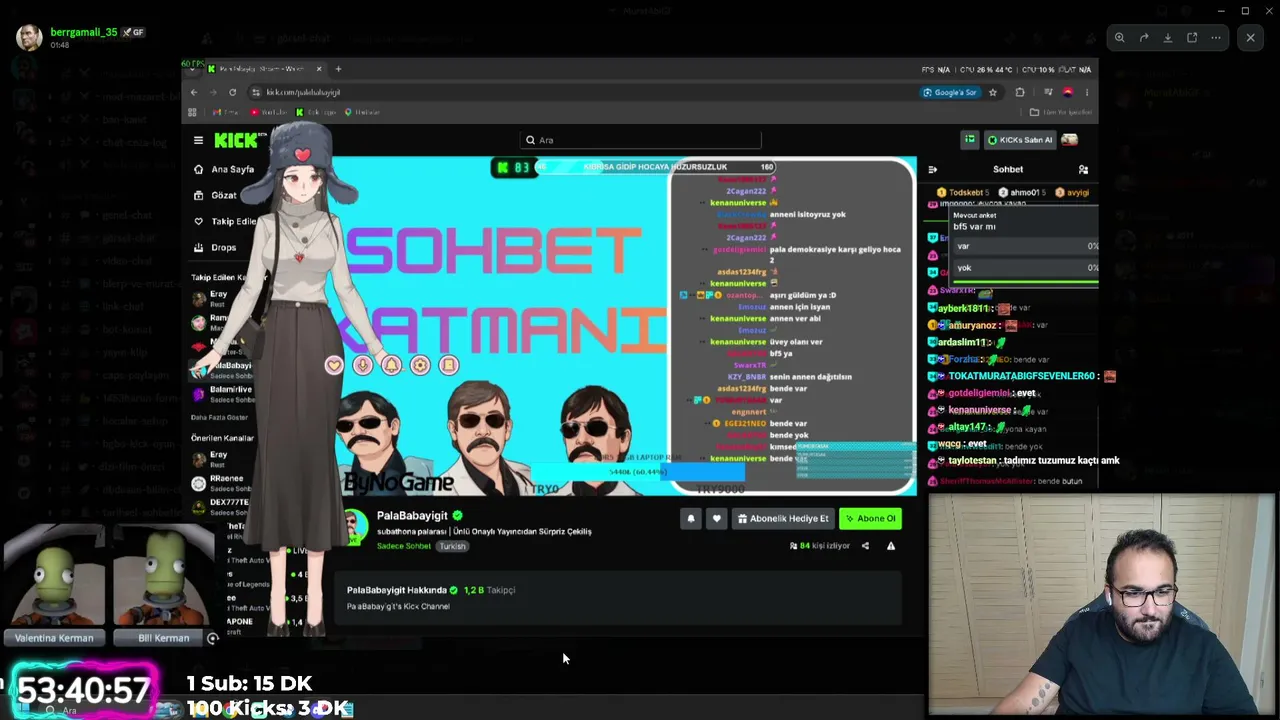
Task: Click the Sadece Sohbet category link
Action: pyautogui.click(x=404, y=546)
